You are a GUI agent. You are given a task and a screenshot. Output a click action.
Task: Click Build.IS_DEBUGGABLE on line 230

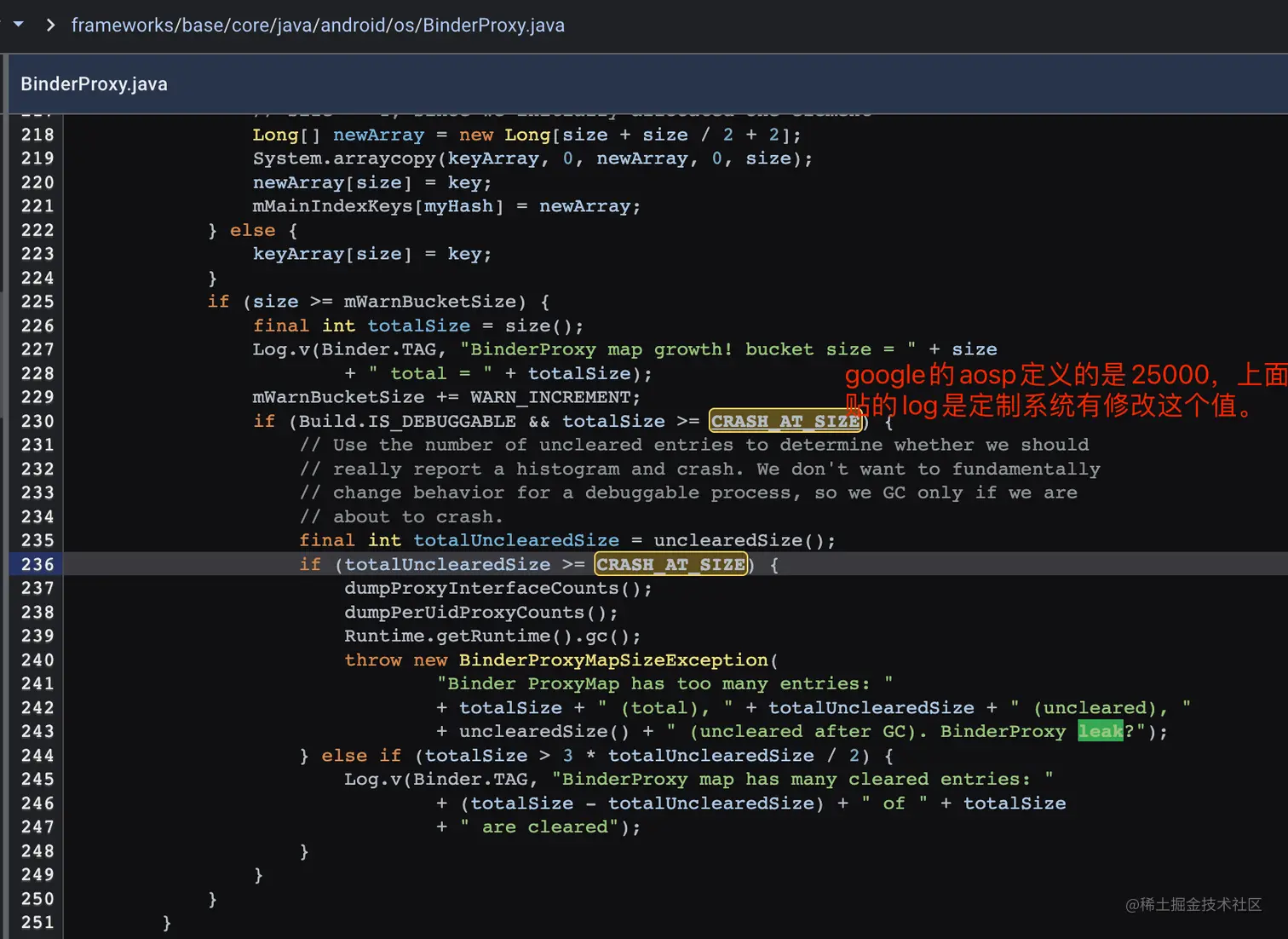pyautogui.click(x=407, y=421)
